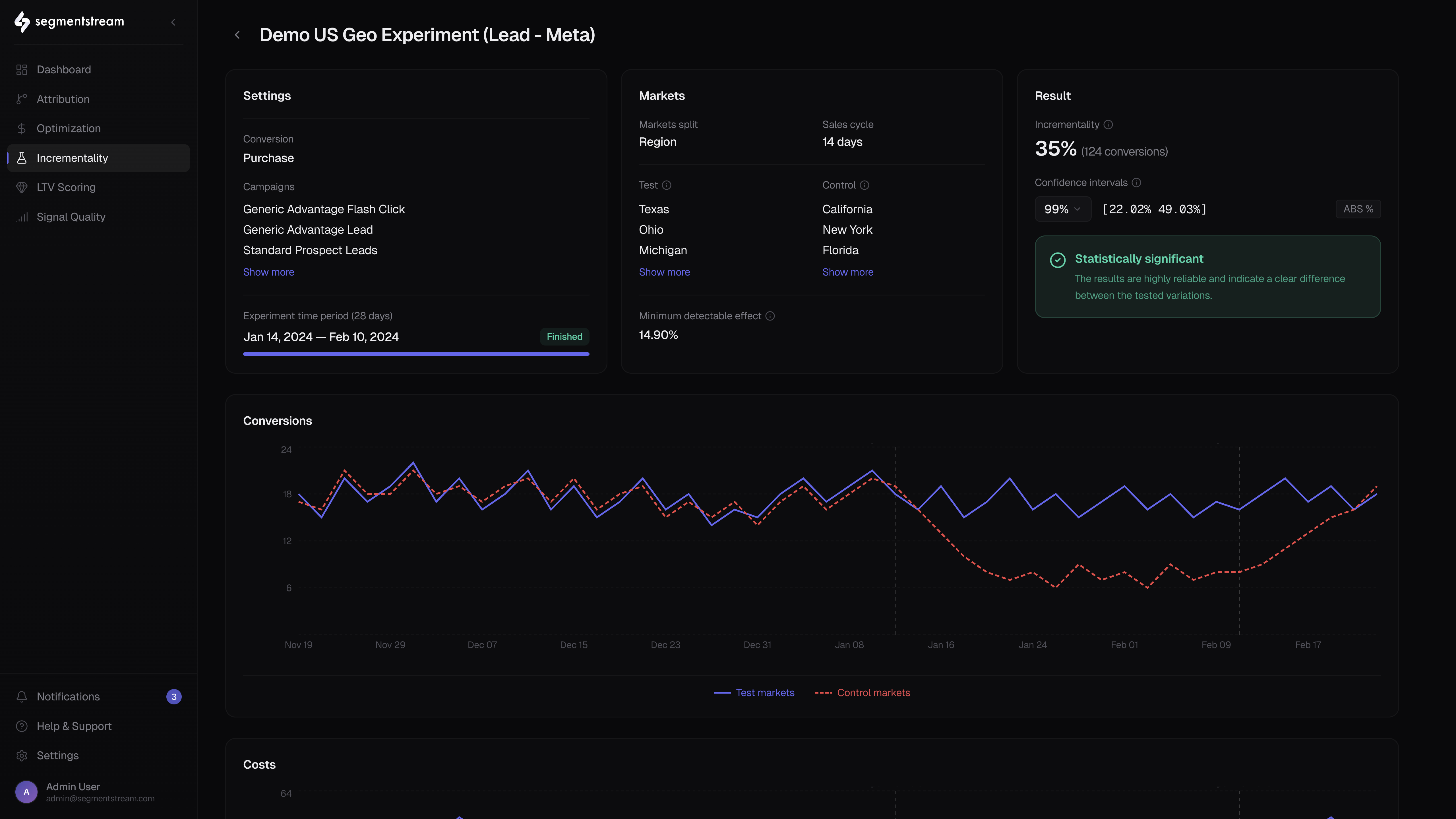
Task: Click info icon for Minimum detectable effect
Action: pos(770,316)
